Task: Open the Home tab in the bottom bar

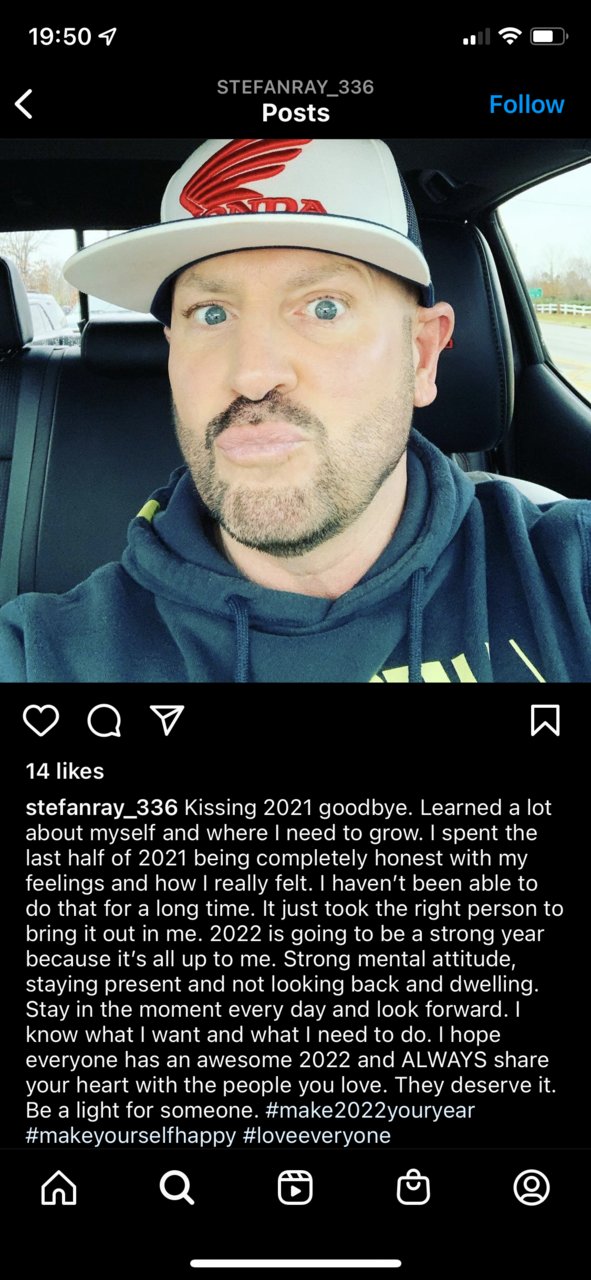Action: click(x=58, y=1187)
